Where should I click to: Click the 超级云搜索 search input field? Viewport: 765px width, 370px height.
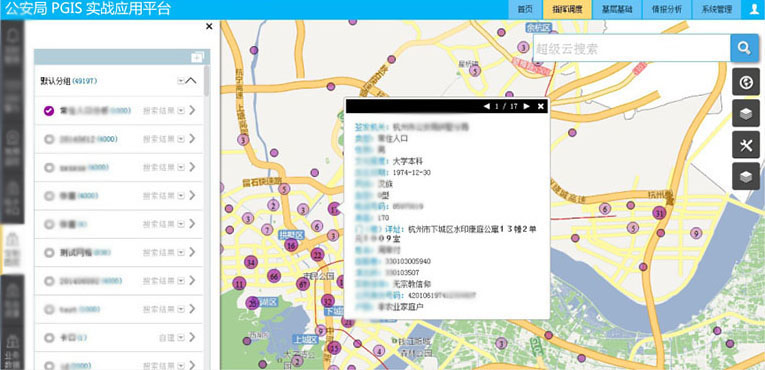tap(632, 48)
